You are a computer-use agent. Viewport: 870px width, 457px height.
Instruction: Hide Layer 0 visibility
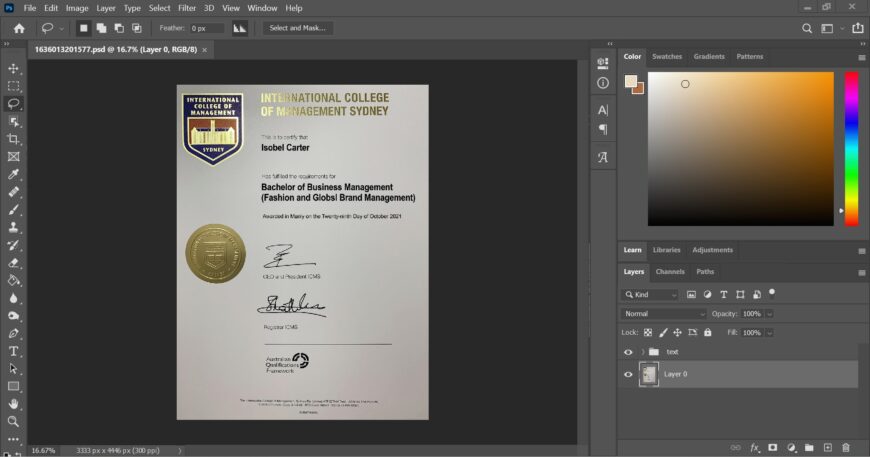click(628, 374)
